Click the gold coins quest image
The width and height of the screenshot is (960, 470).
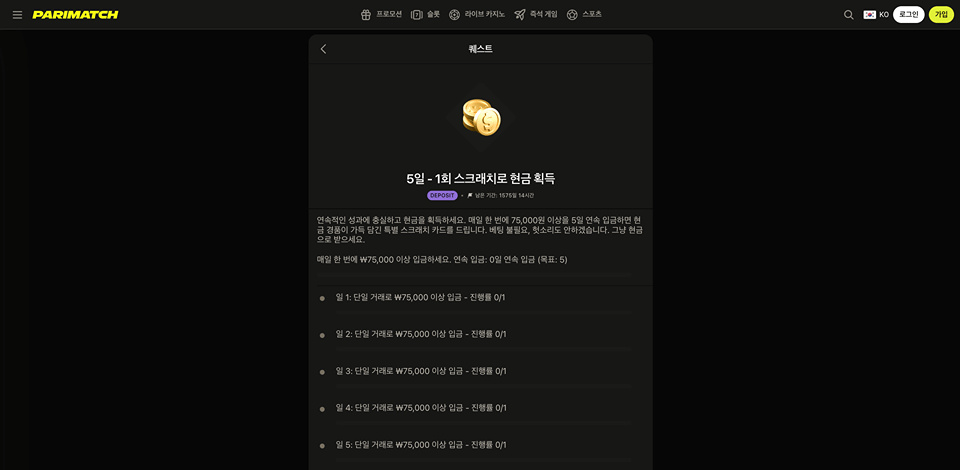[481, 118]
